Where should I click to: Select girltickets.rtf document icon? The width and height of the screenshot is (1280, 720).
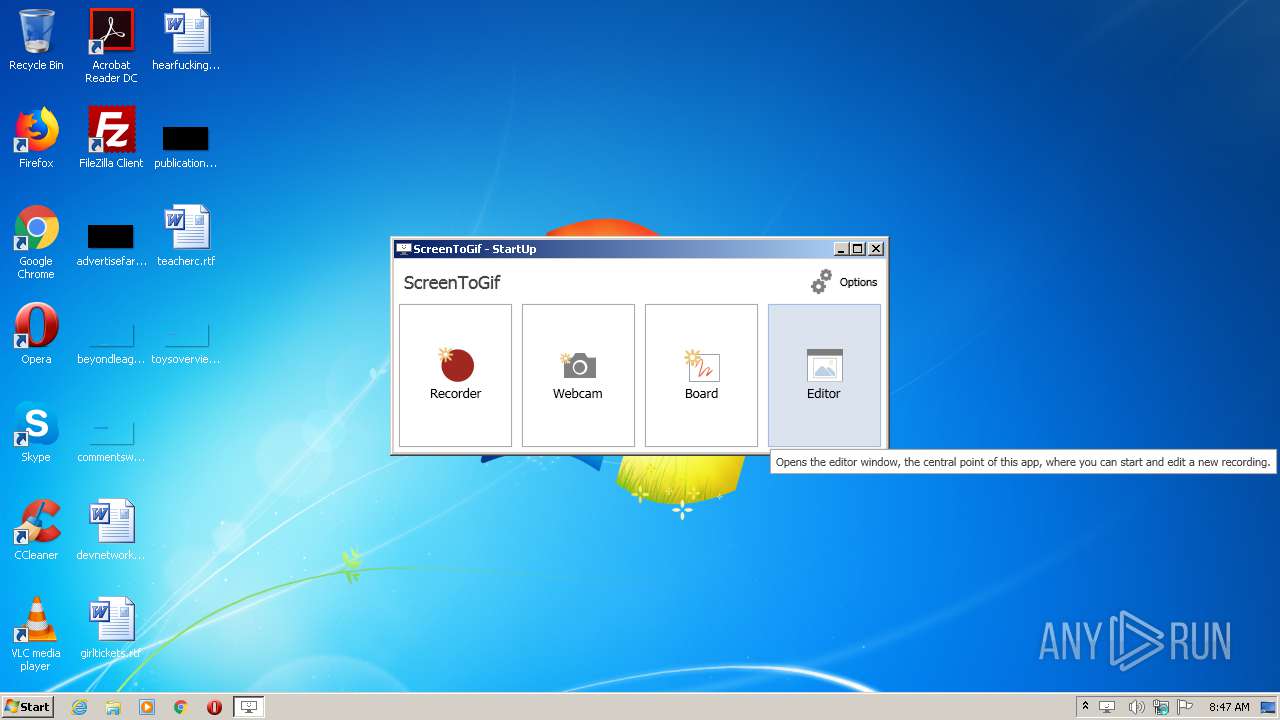[x=111, y=628]
